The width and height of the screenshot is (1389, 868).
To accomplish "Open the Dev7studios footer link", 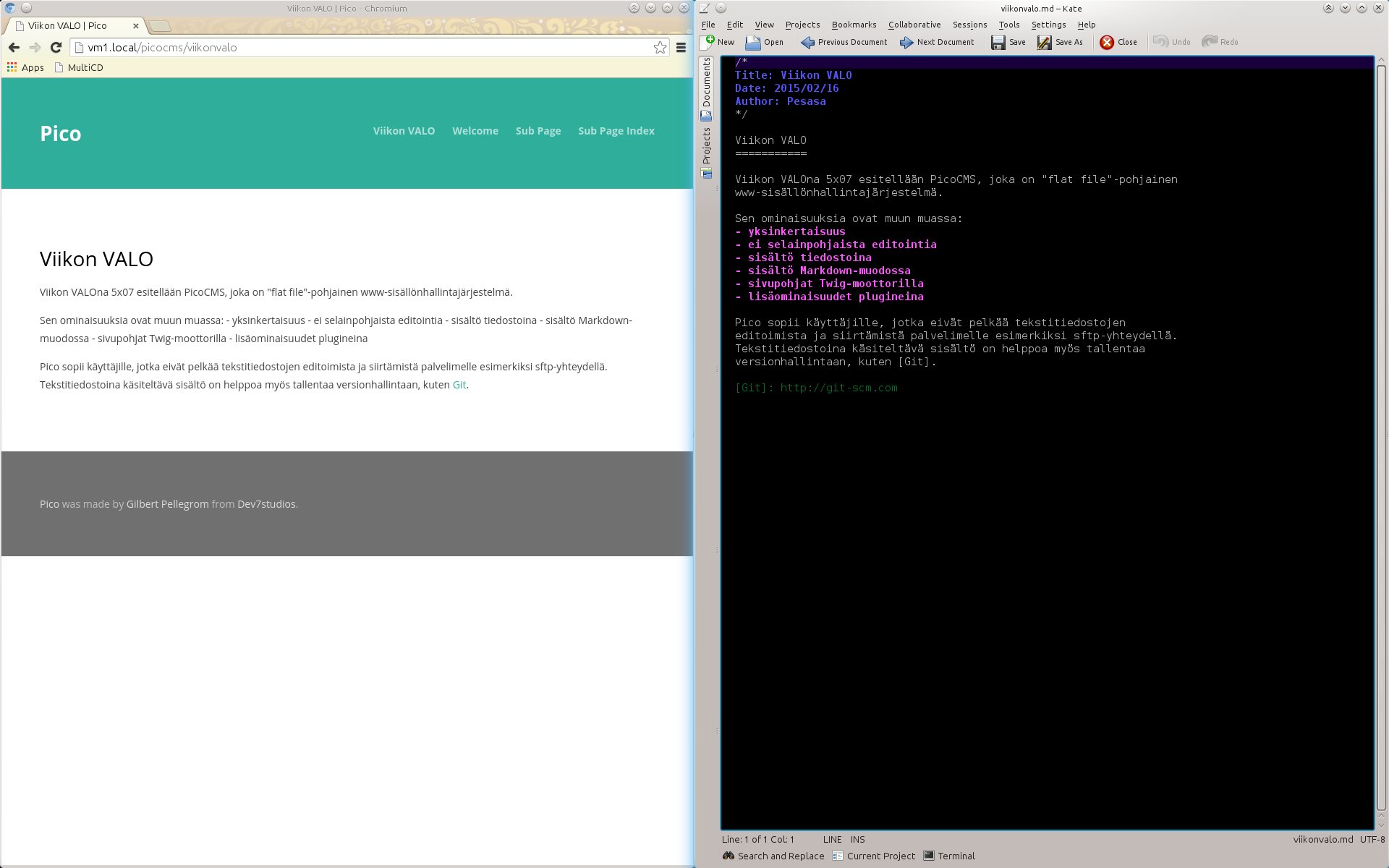I will coord(266,504).
